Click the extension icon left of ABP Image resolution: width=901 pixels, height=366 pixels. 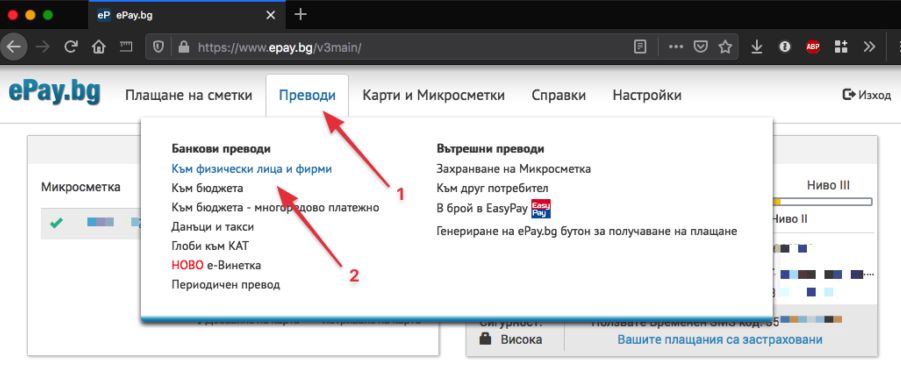point(784,47)
